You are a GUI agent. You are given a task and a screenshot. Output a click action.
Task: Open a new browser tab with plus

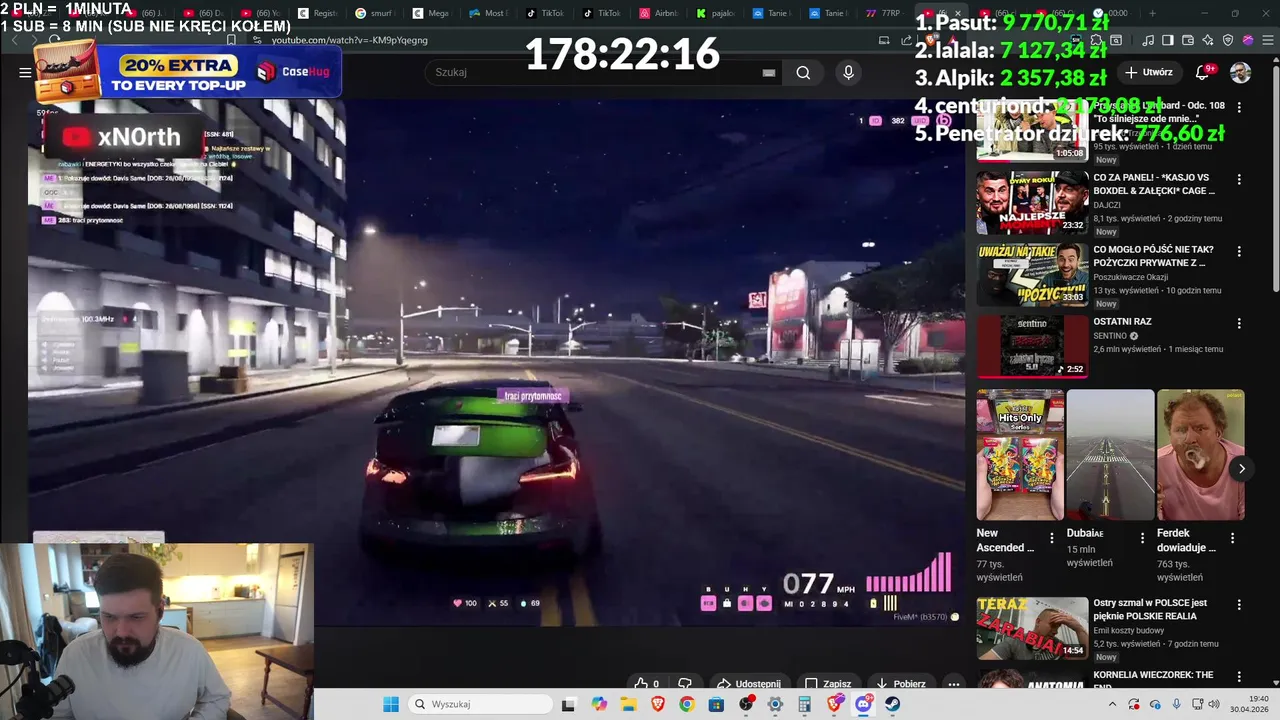[x=1152, y=13]
